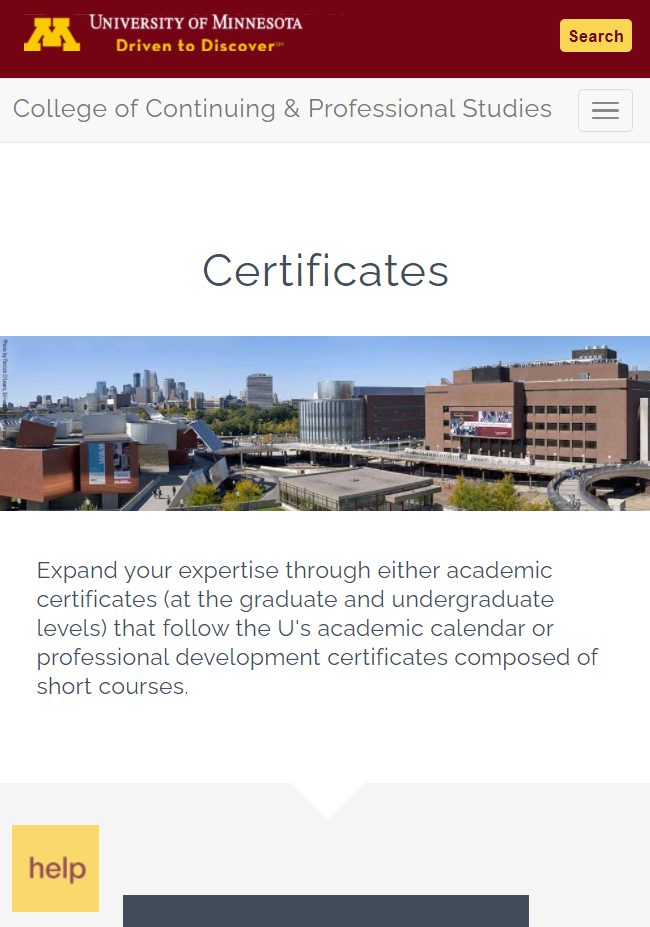Open the hamburger navigation menu
The width and height of the screenshot is (650, 927).
coord(605,111)
